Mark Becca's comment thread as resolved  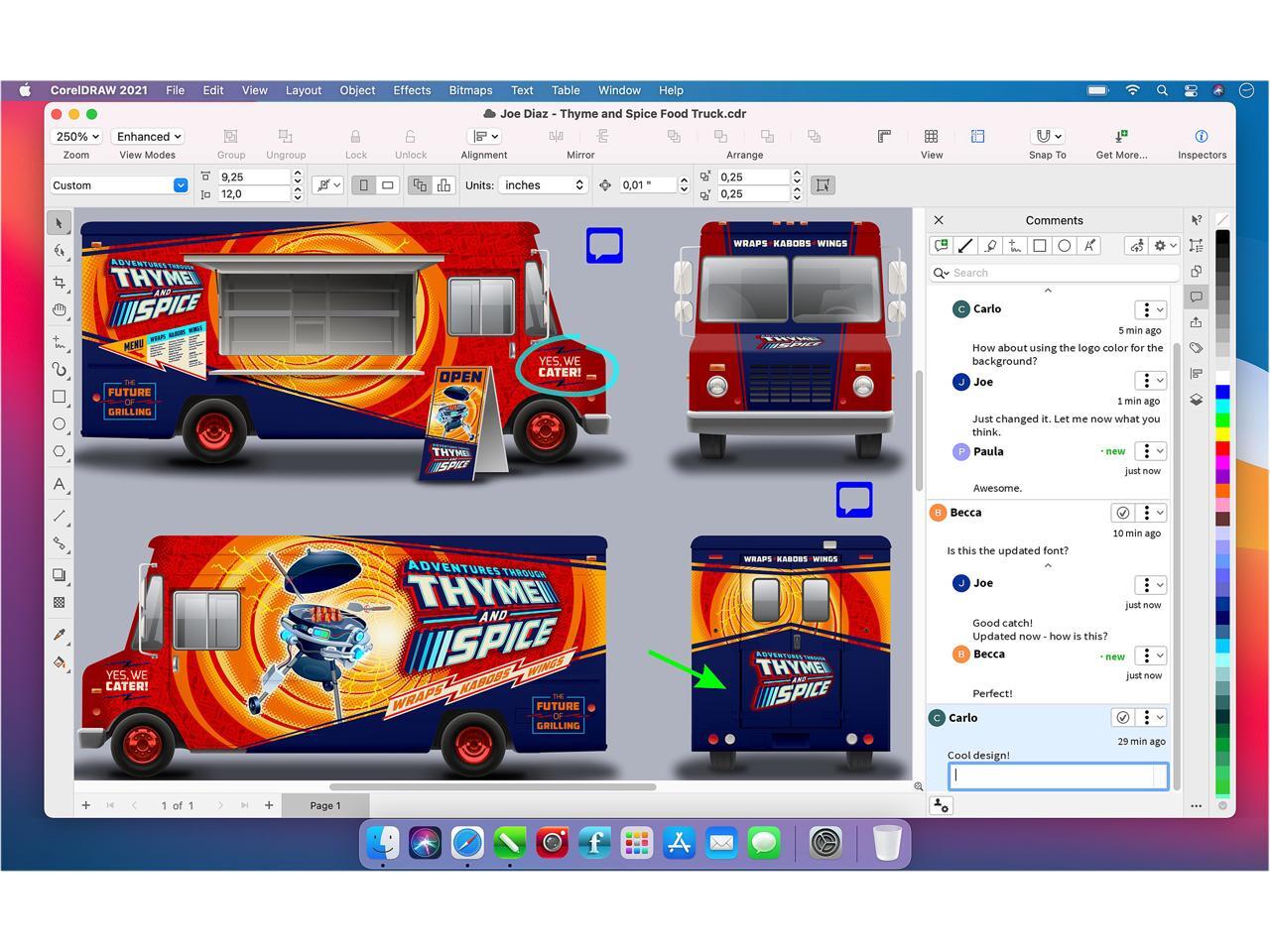click(1122, 513)
